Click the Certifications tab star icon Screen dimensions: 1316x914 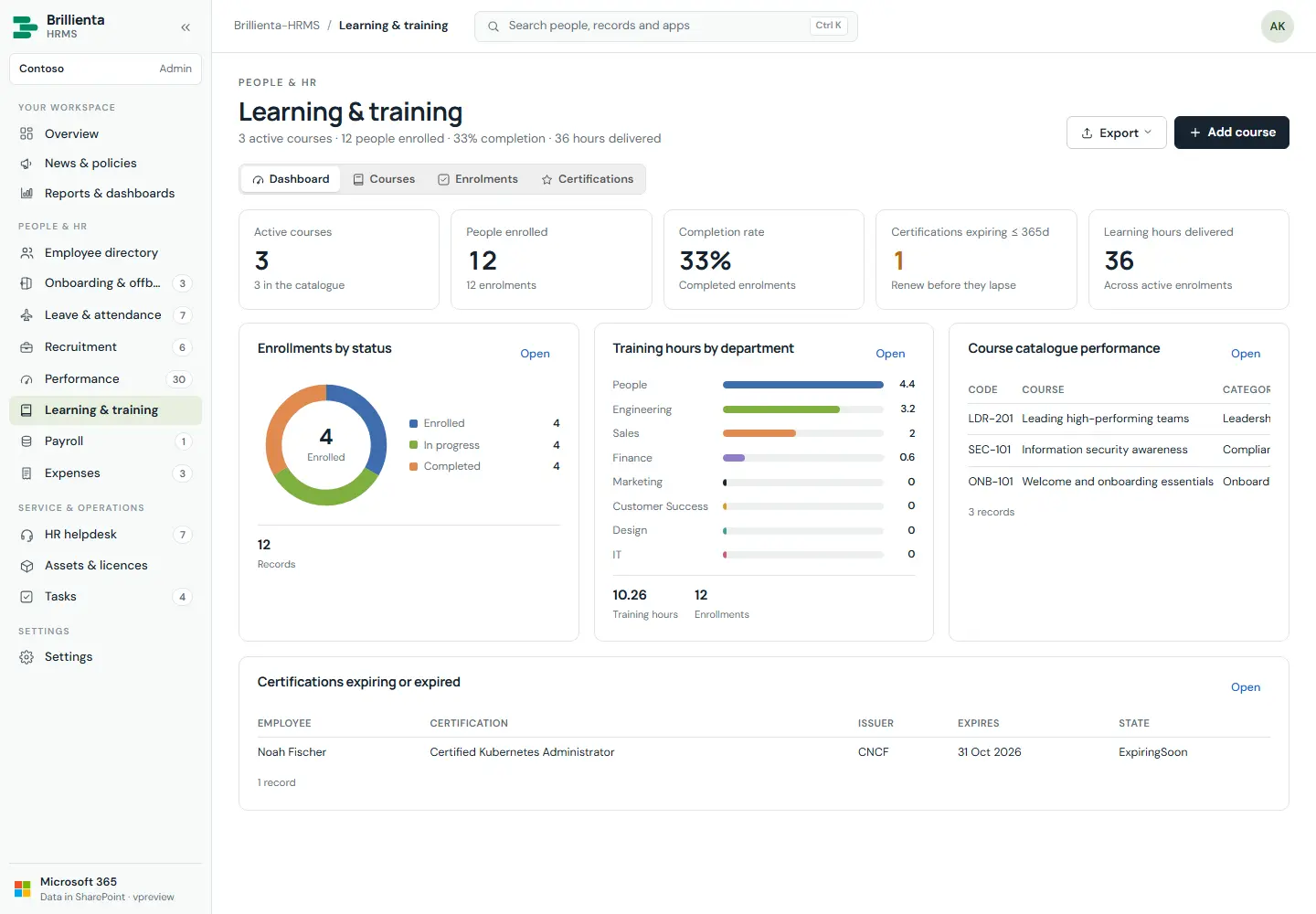pyautogui.click(x=547, y=180)
